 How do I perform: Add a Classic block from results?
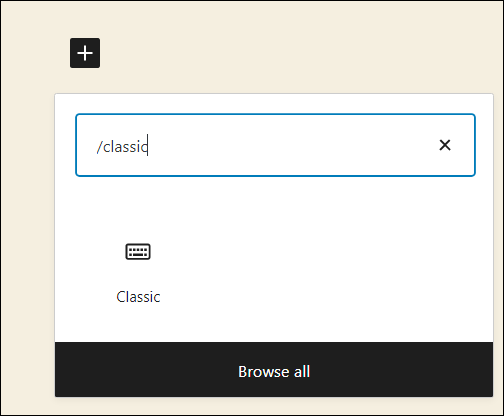[x=138, y=272]
